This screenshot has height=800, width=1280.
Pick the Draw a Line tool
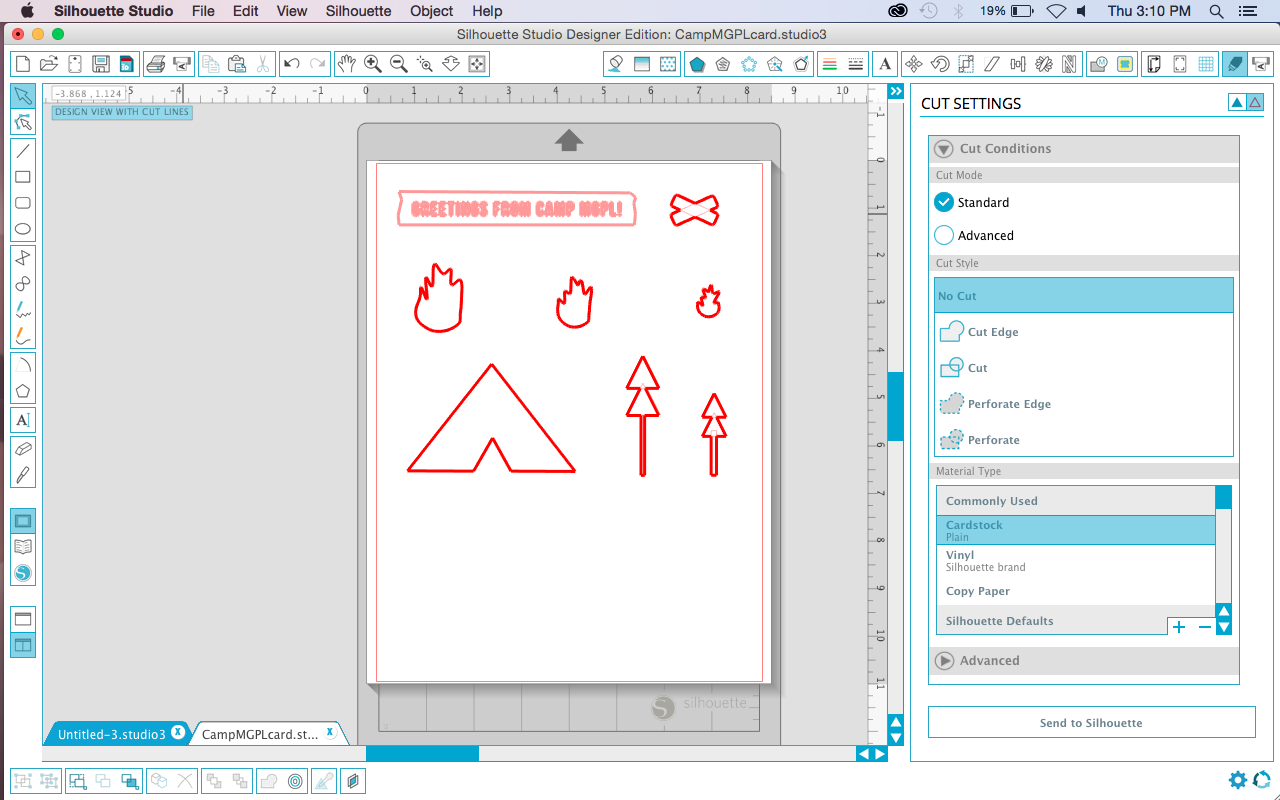tap(23, 151)
